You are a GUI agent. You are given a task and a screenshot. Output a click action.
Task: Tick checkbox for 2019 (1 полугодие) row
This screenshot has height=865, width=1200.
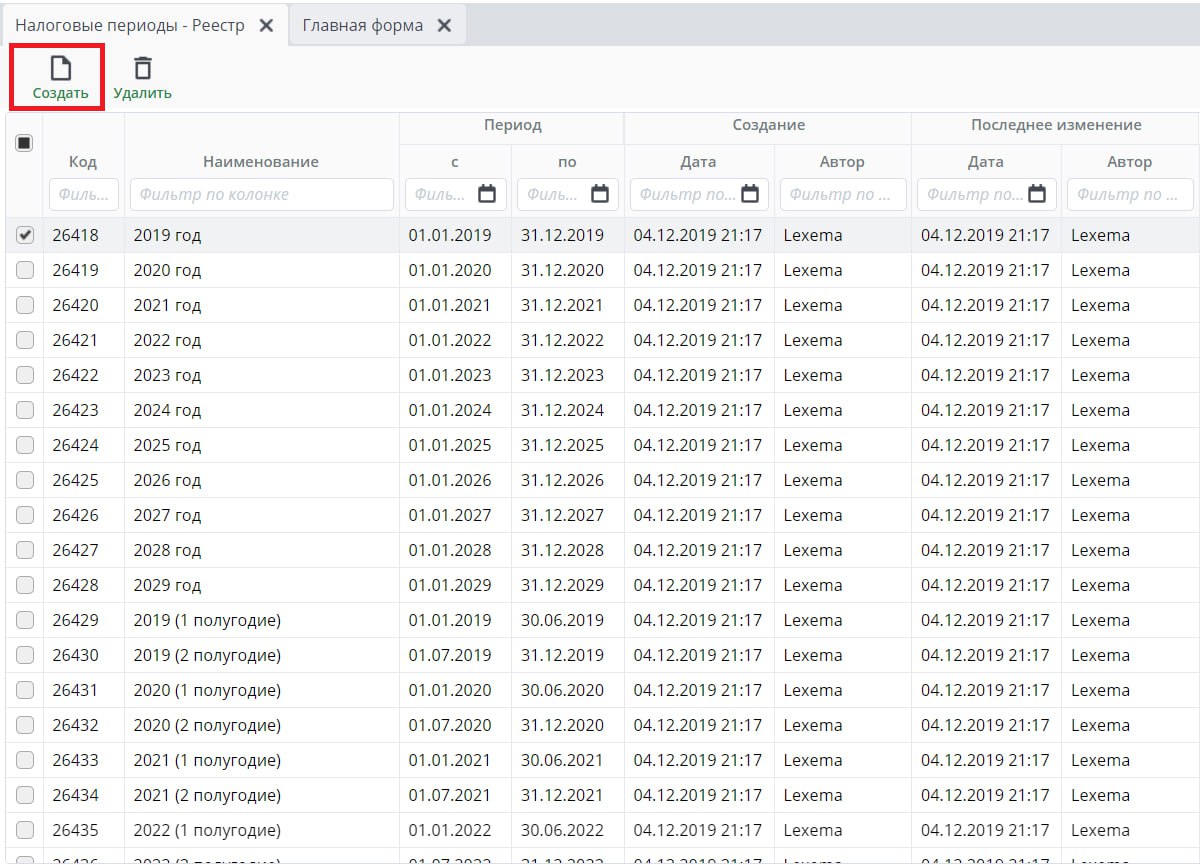pyautogui.click(x=25, y=620)
